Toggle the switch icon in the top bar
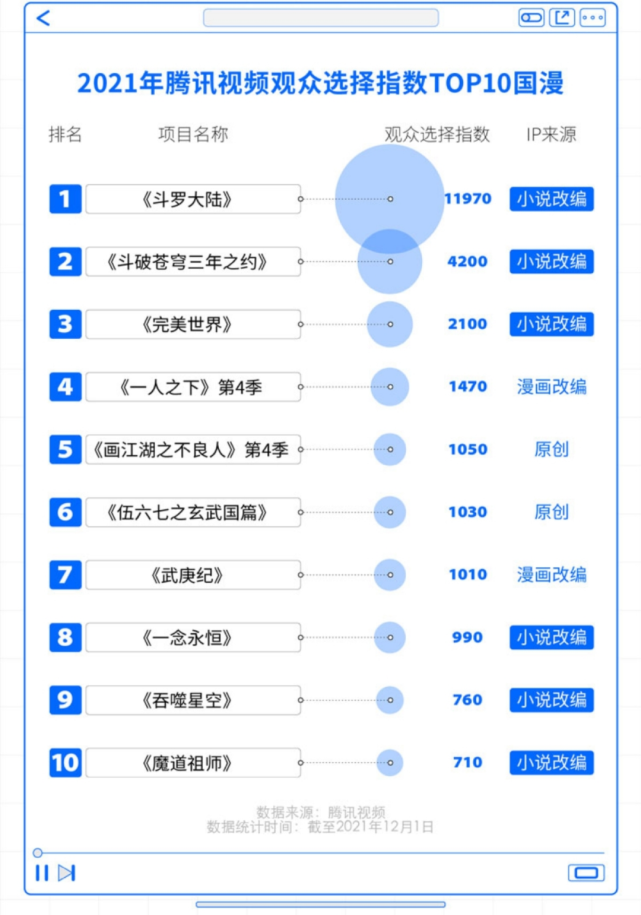The width and height of the screenshot is (641, 915). (x=531, y=18)
